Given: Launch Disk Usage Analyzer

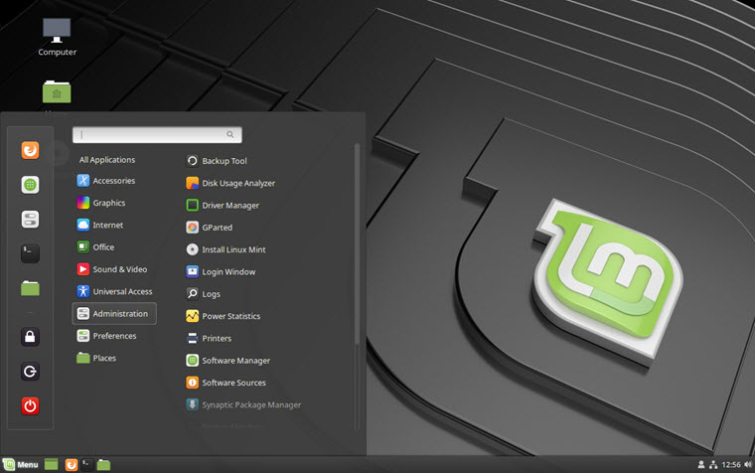Looking at the screenshot, I should pos(230,183).
